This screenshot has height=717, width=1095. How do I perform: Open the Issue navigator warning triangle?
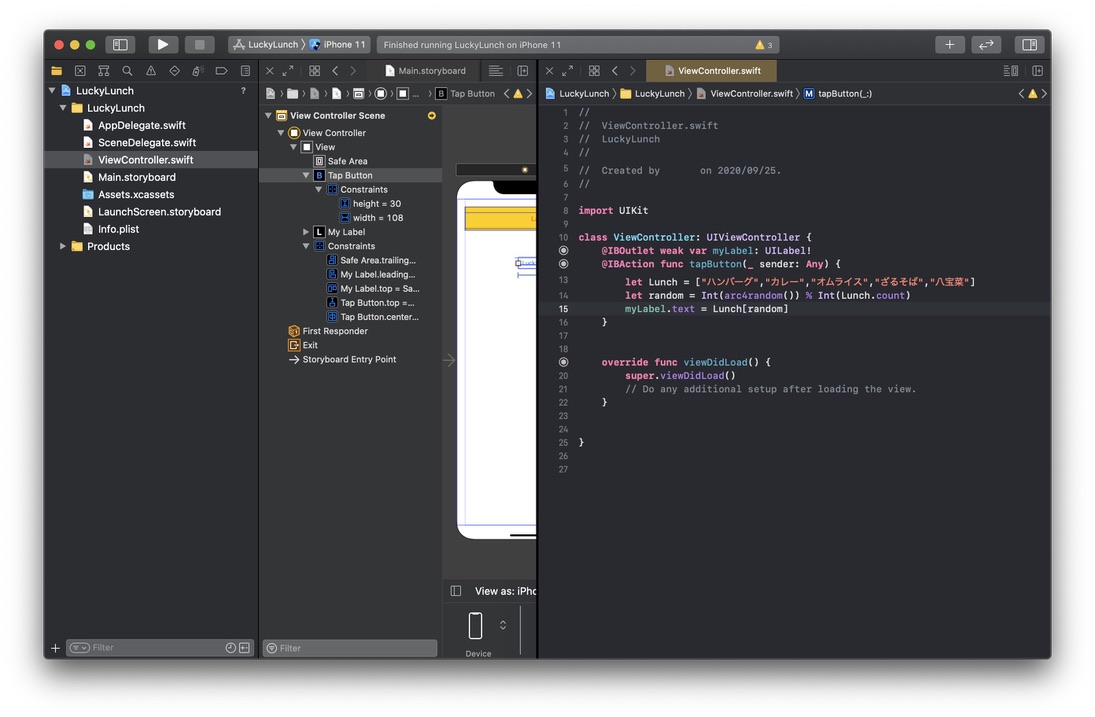[151, 71]
